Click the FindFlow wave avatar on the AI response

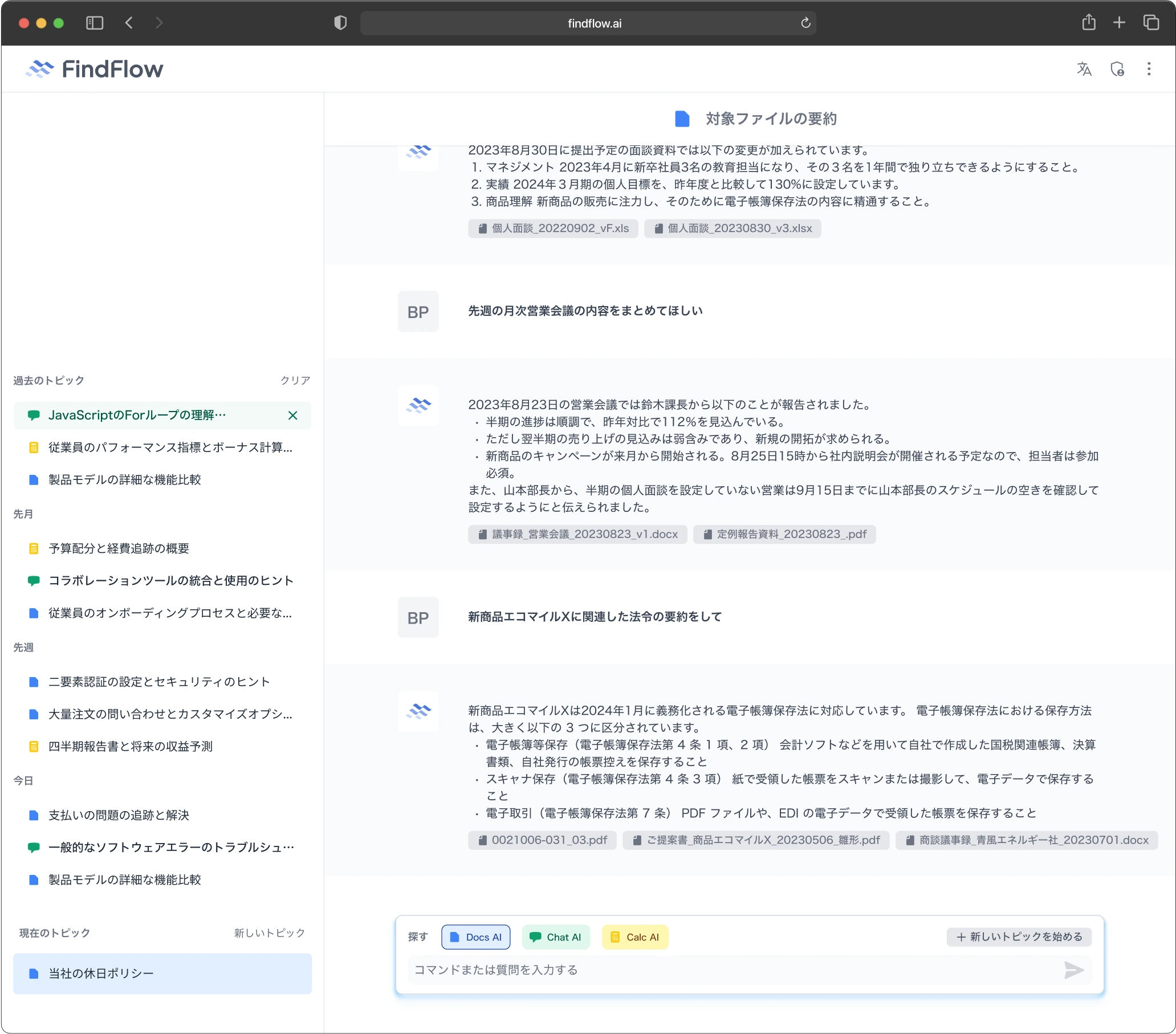pos(418,406)
